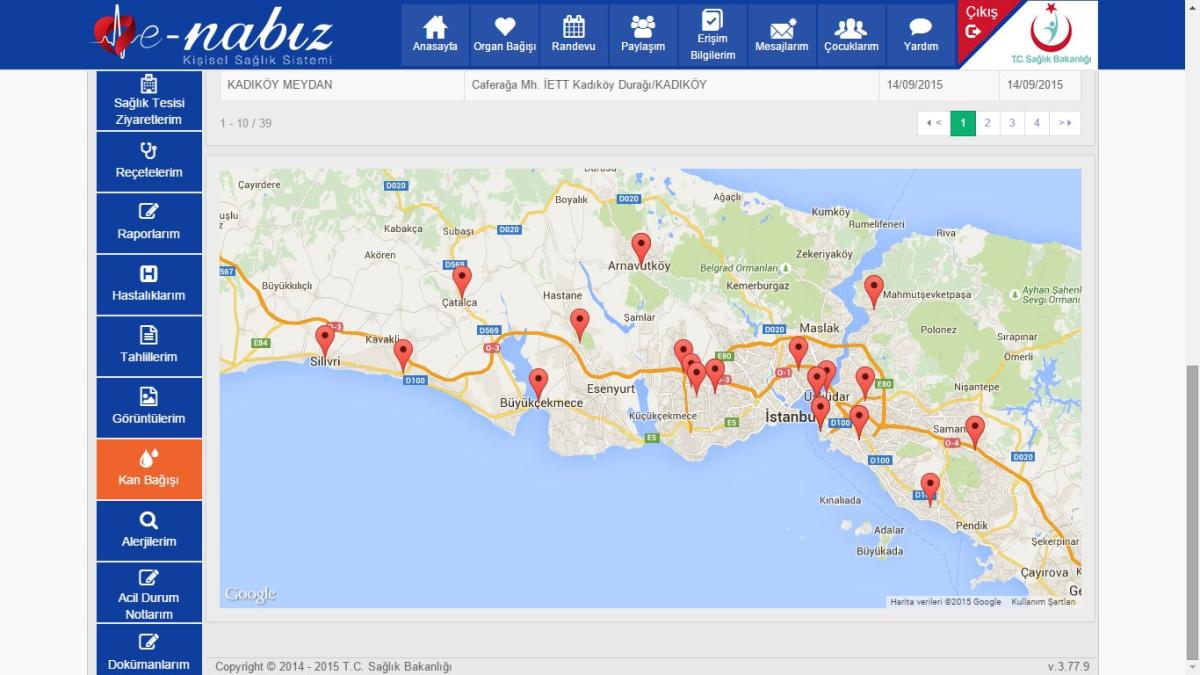Viewport: 1200px width, 675px height.
Task: Select the Paylaşım people icon
Action: (643, 27)
